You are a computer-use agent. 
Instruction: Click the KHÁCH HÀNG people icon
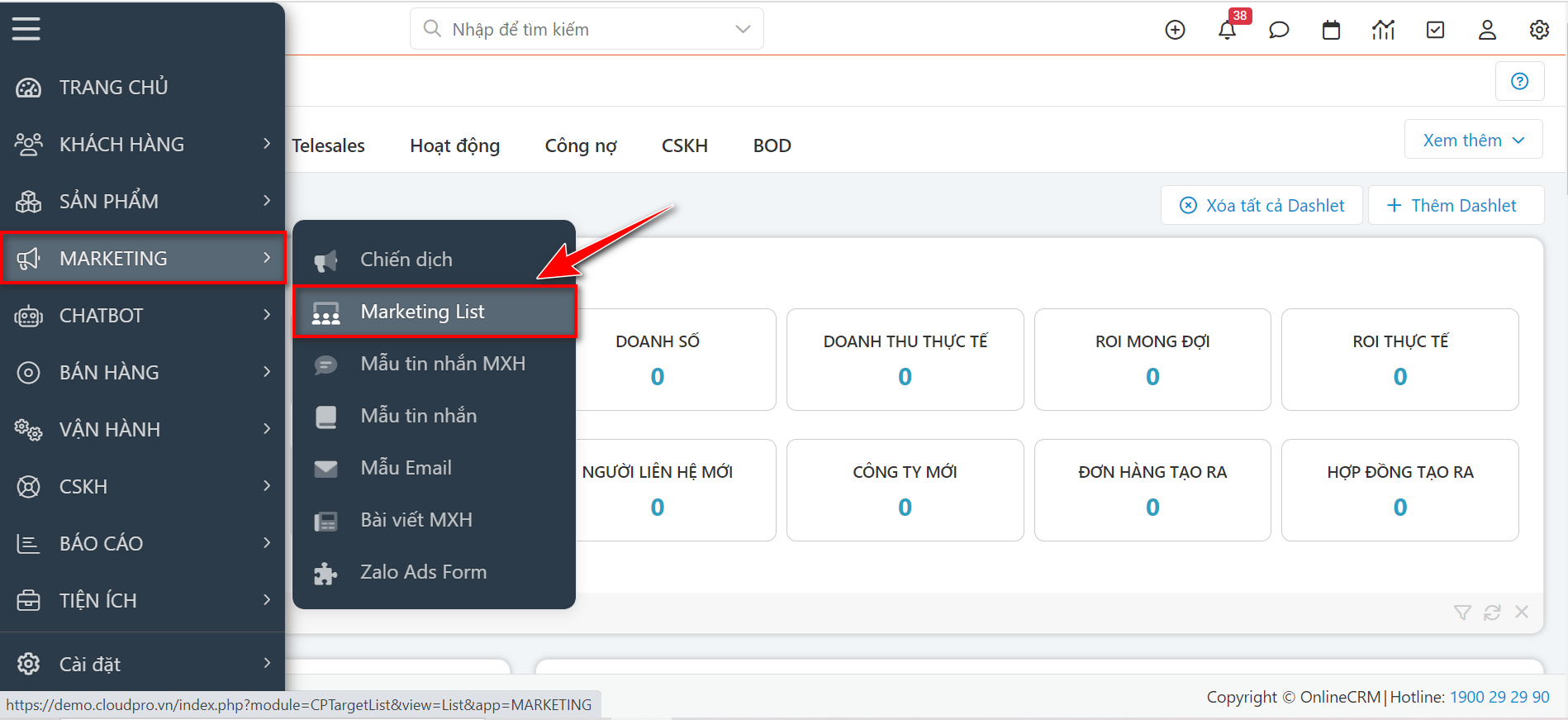28,145
